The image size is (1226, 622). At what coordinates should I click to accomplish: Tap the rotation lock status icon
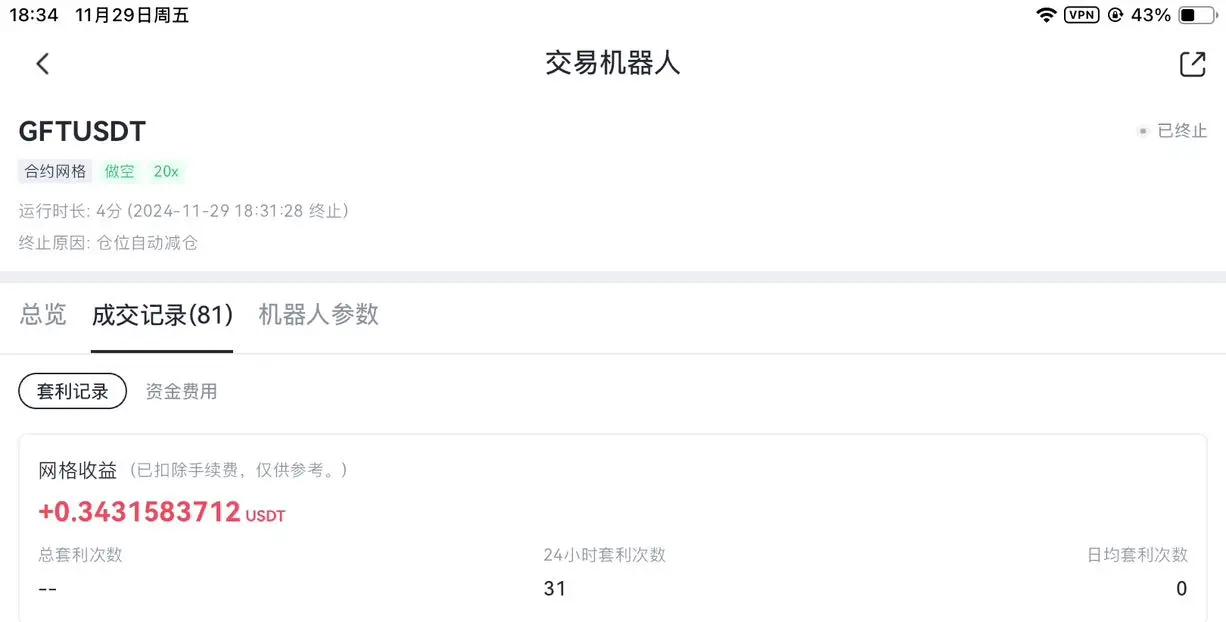pyautogui.click(x=1115, y=15)
